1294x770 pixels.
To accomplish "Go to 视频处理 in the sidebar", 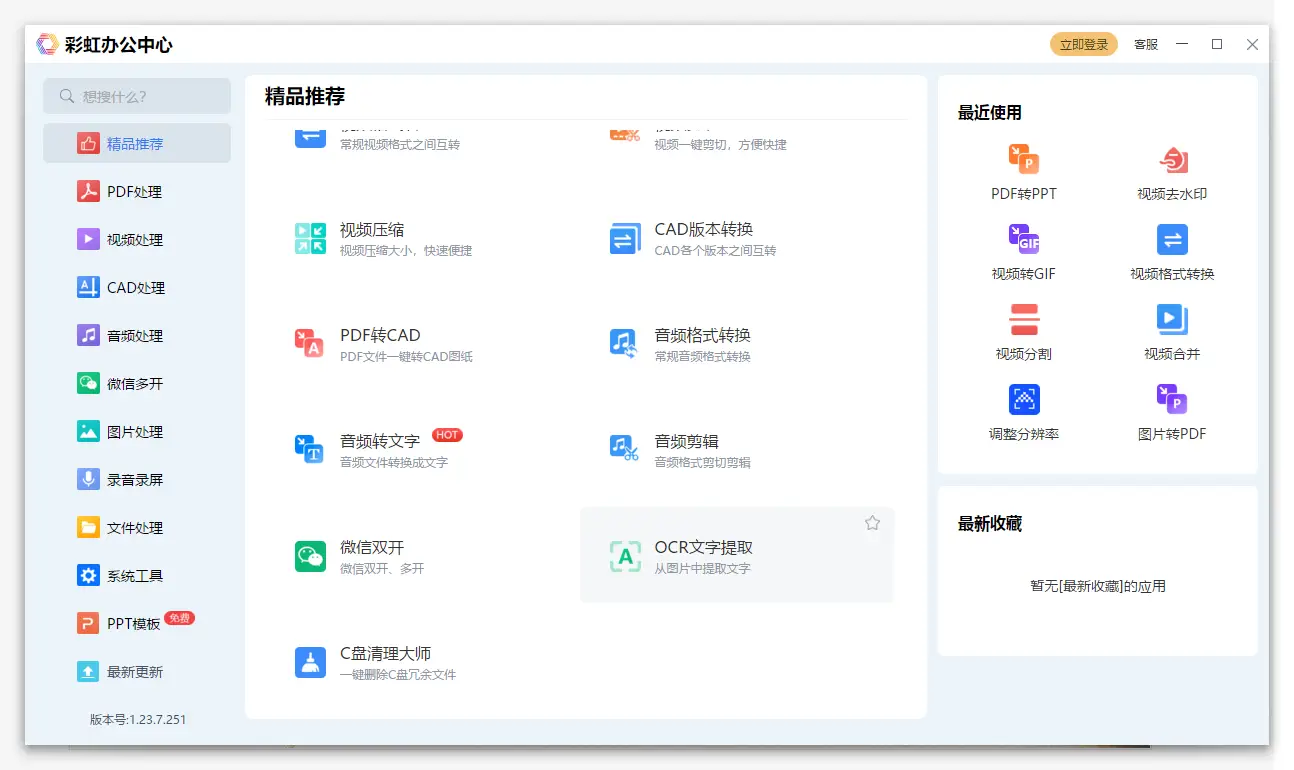I will (x=135, y=240).
